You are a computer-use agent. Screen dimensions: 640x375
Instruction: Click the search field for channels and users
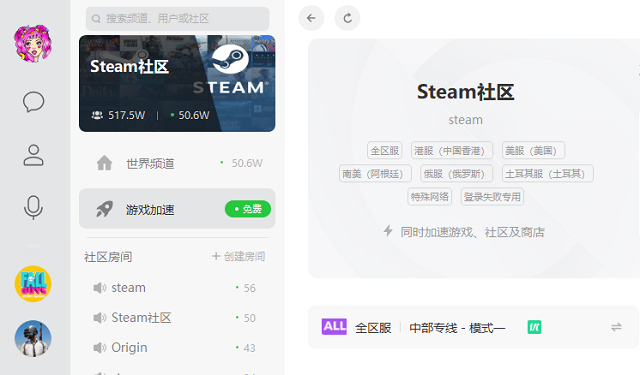click(177, 18)
